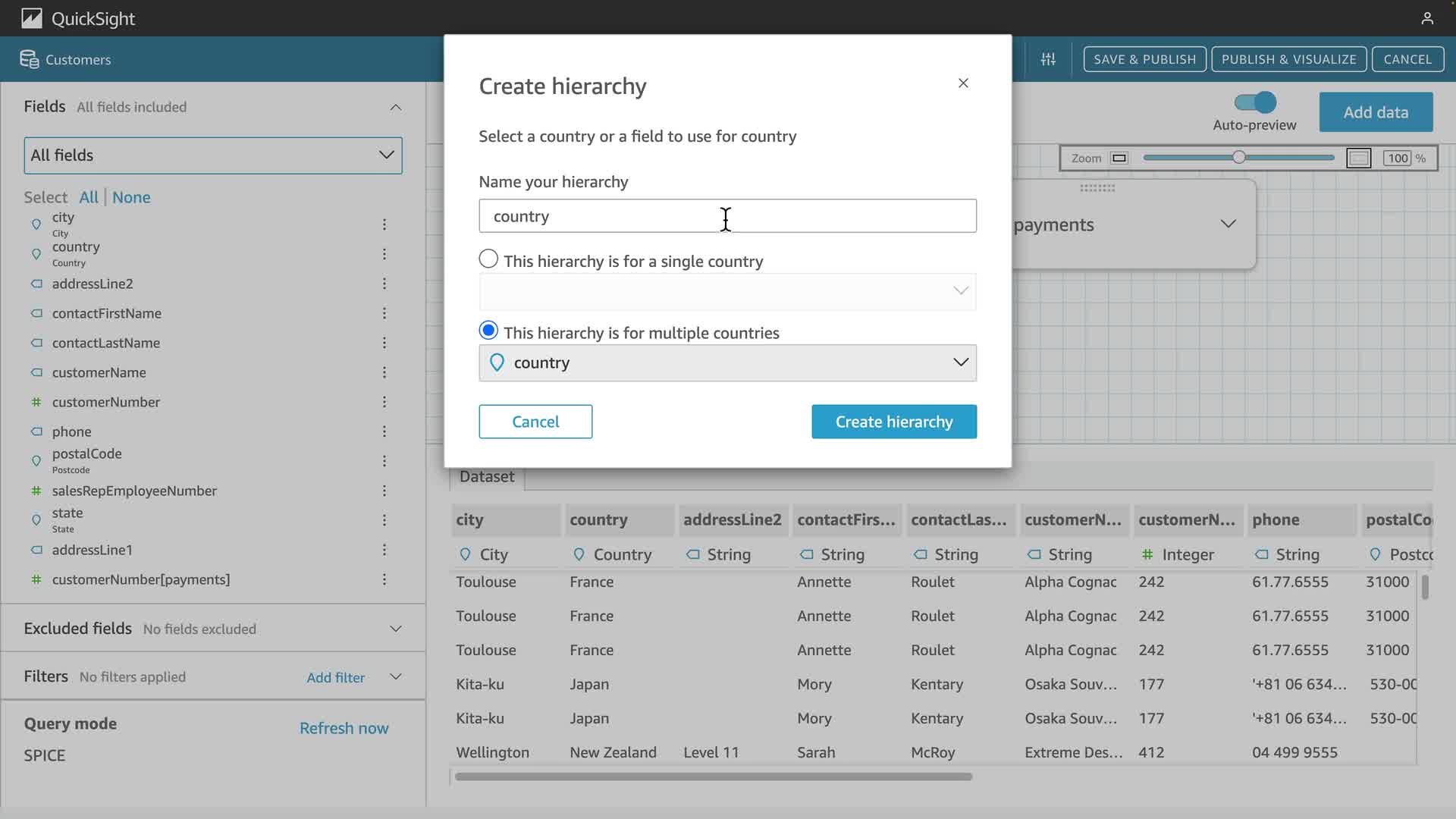Open options menu for customerName field
The height and width of the screenshot is (819, 1456).
click(x=384, y=372)
